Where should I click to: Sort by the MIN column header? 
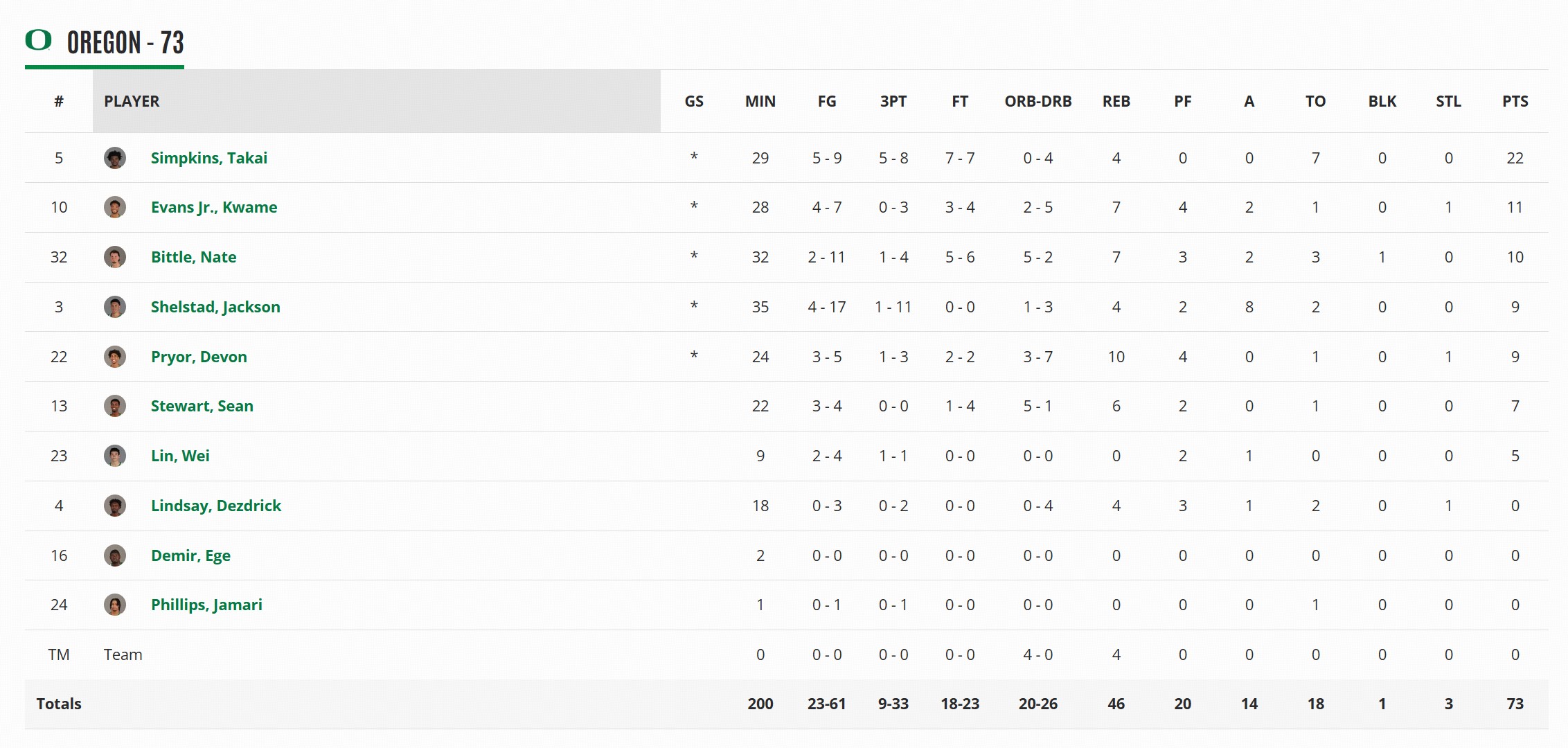(x=760, y=101)
